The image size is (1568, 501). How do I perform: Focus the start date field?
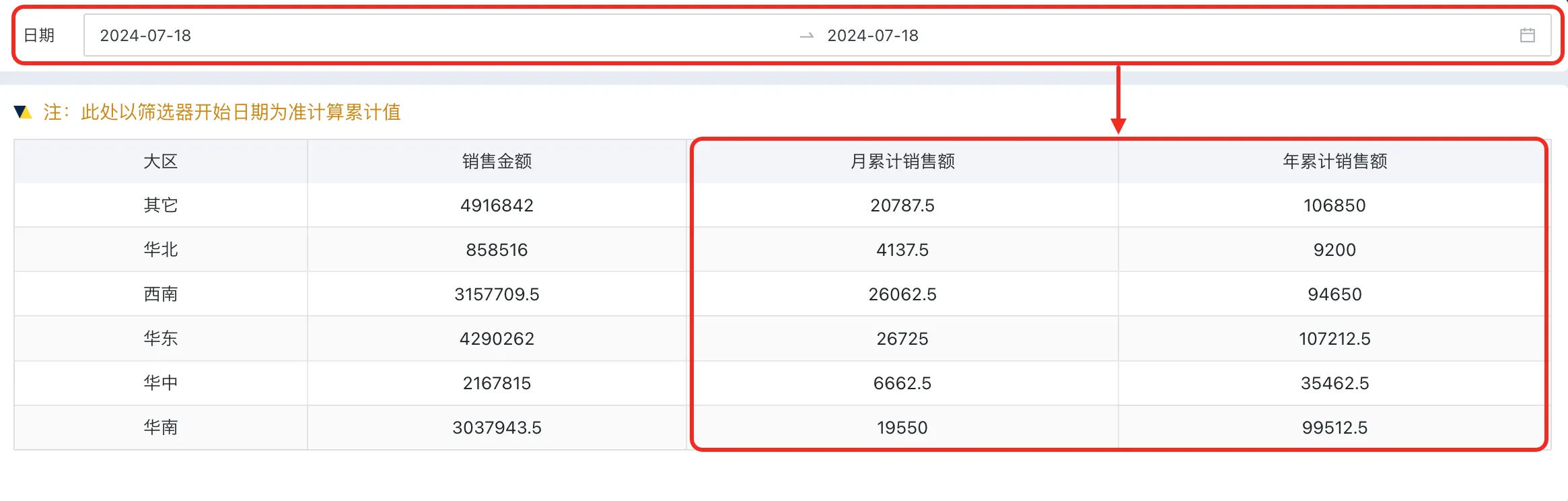coord(145,36)
